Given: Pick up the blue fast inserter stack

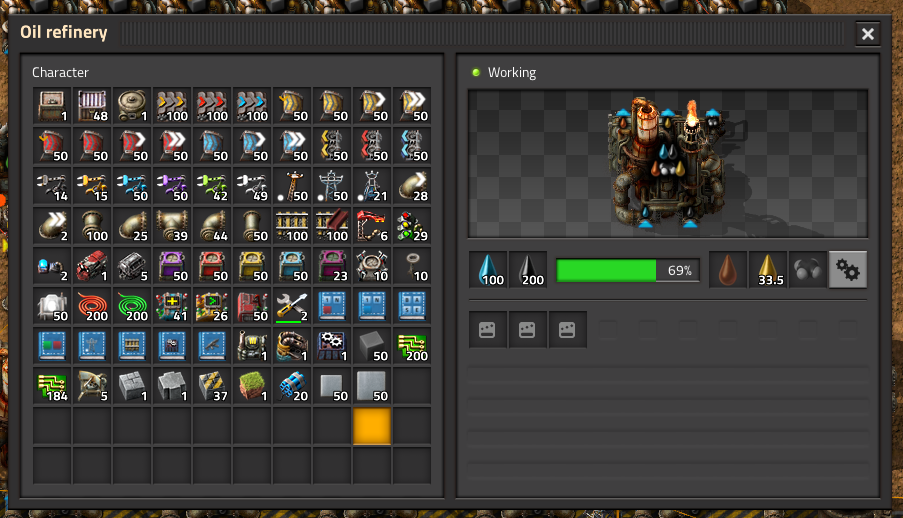Looking at the screenshot, I should click(x=132, y=186).
